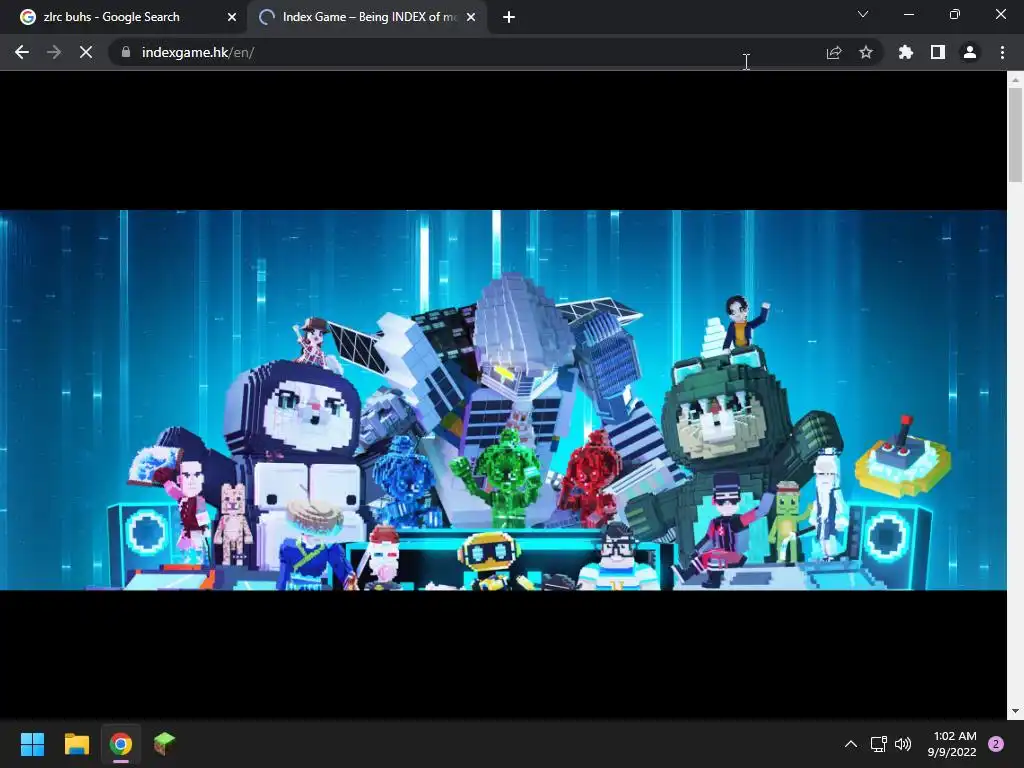Viewport: 1024px width, 768px height.
Task: Open the notification center badge
Action: [x=996, y=744]
